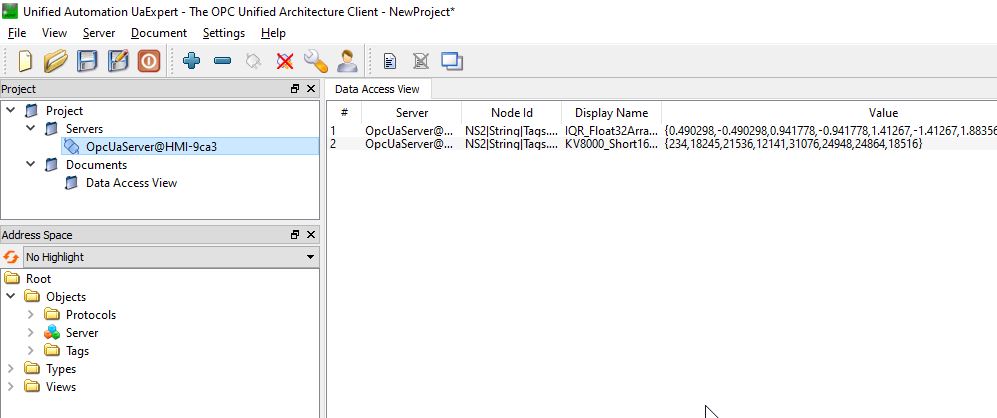This screenshot has width=997, height=418.
Task: Click the Value column header
Action: click(x=883, y=113)
